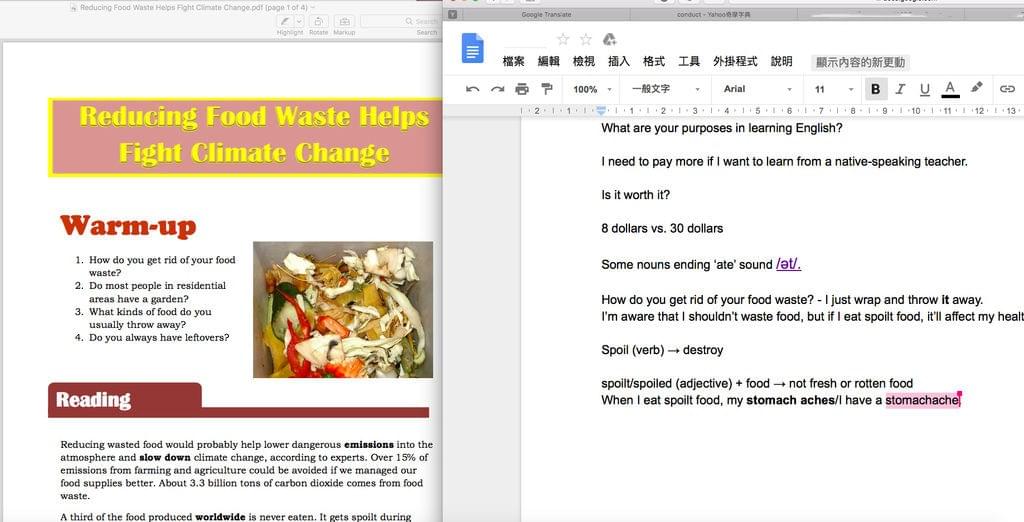Viewport: 1024px width, 522px height.
Task: Open the 工具 menu
Action: 689,61
